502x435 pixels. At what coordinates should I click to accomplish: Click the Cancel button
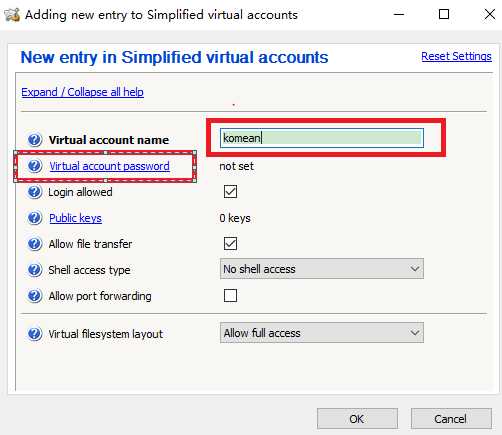(x=451, y=419)
